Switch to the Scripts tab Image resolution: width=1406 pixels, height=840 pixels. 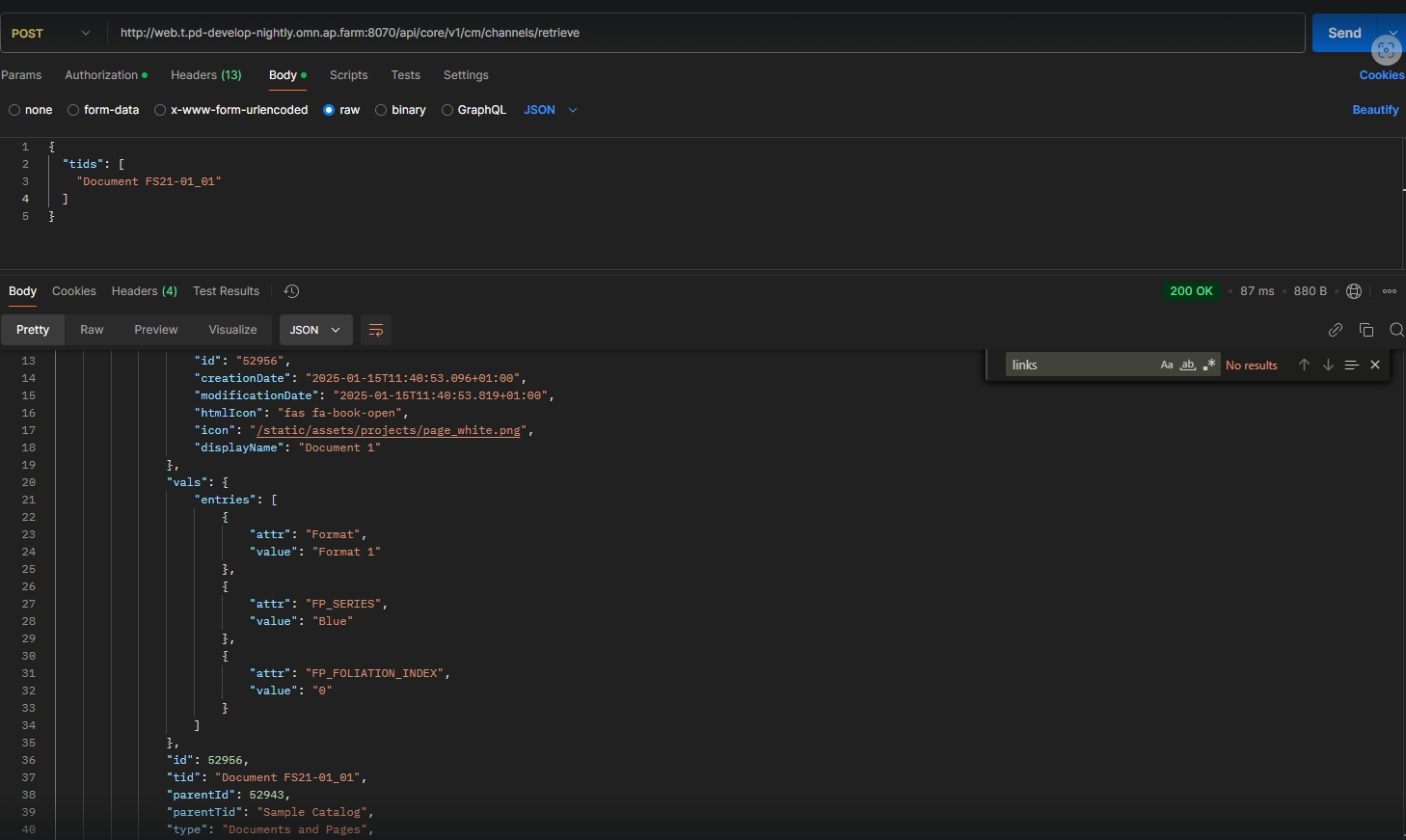coord(348,75)
